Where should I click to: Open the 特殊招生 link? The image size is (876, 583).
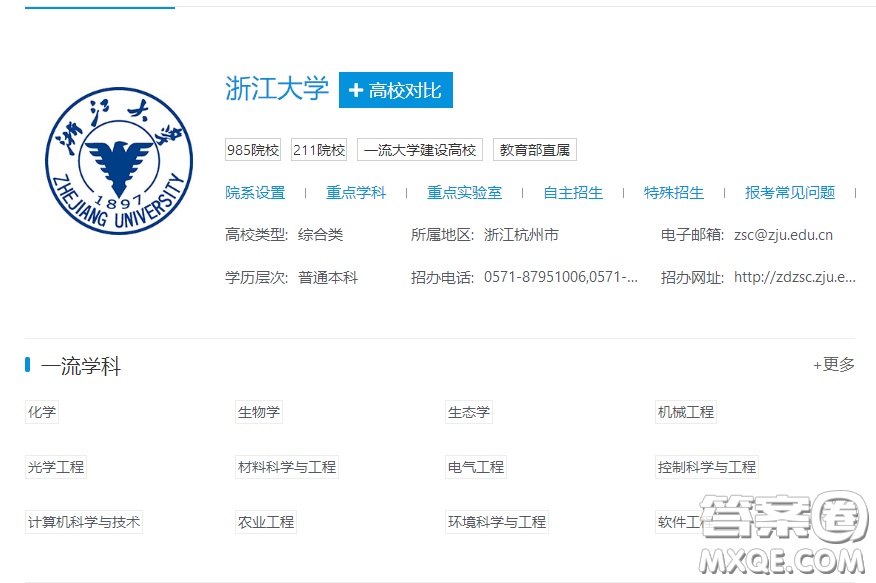tap(674, 193)
